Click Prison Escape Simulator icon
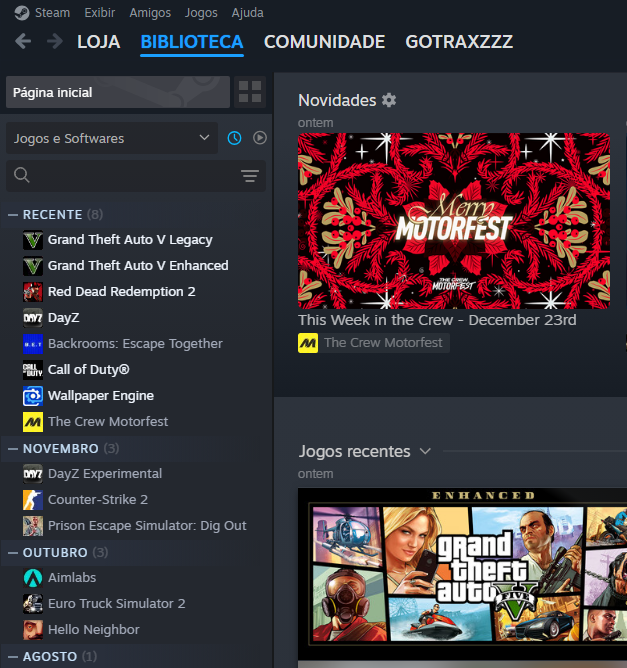This screenshot has width=627, height=668. click(x=33, y=526)
